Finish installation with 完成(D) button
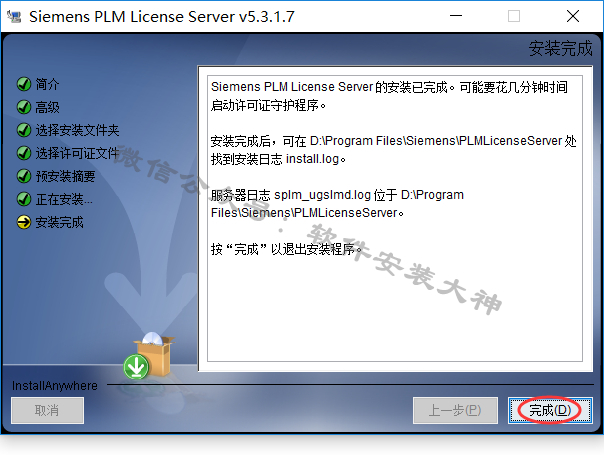Viewport: 604px width, 455px height. [x=550, y=410]
